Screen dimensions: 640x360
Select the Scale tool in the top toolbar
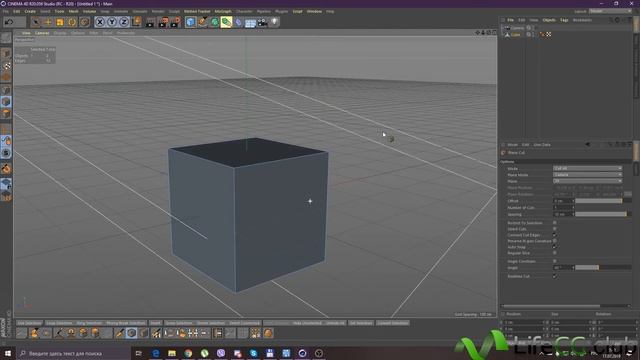60,22
